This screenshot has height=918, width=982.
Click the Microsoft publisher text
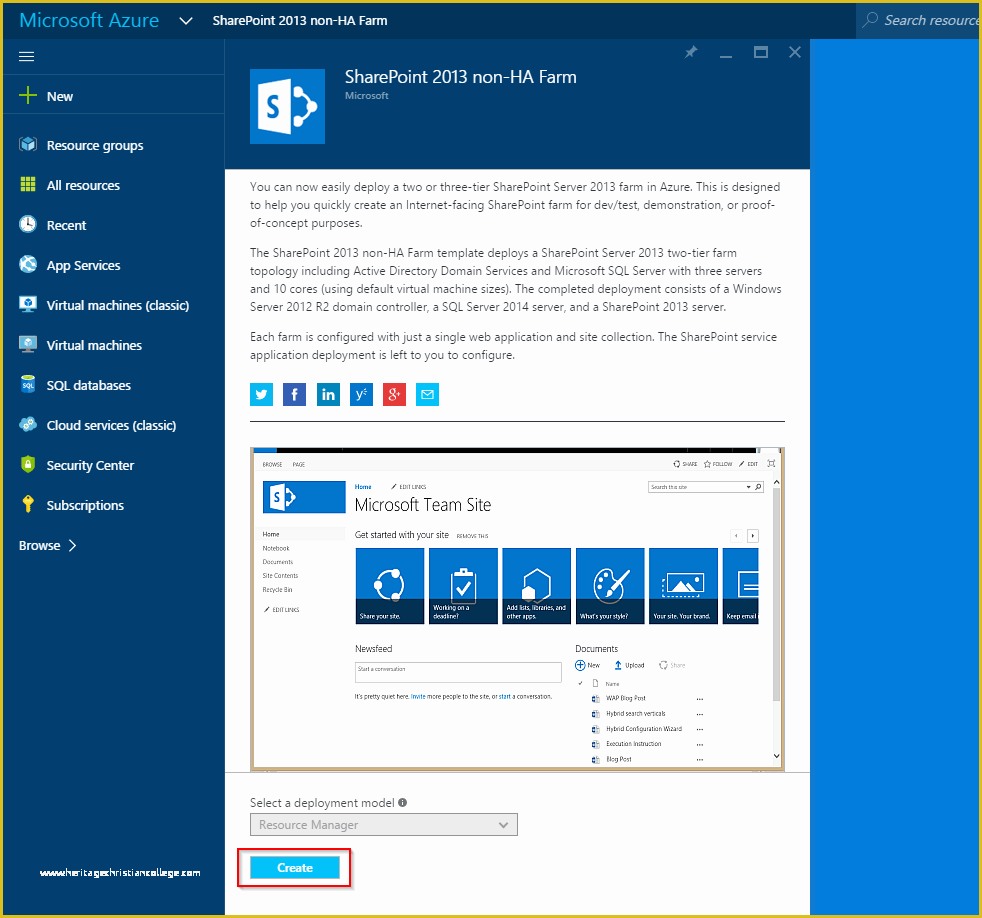click(x=366, y=96)
